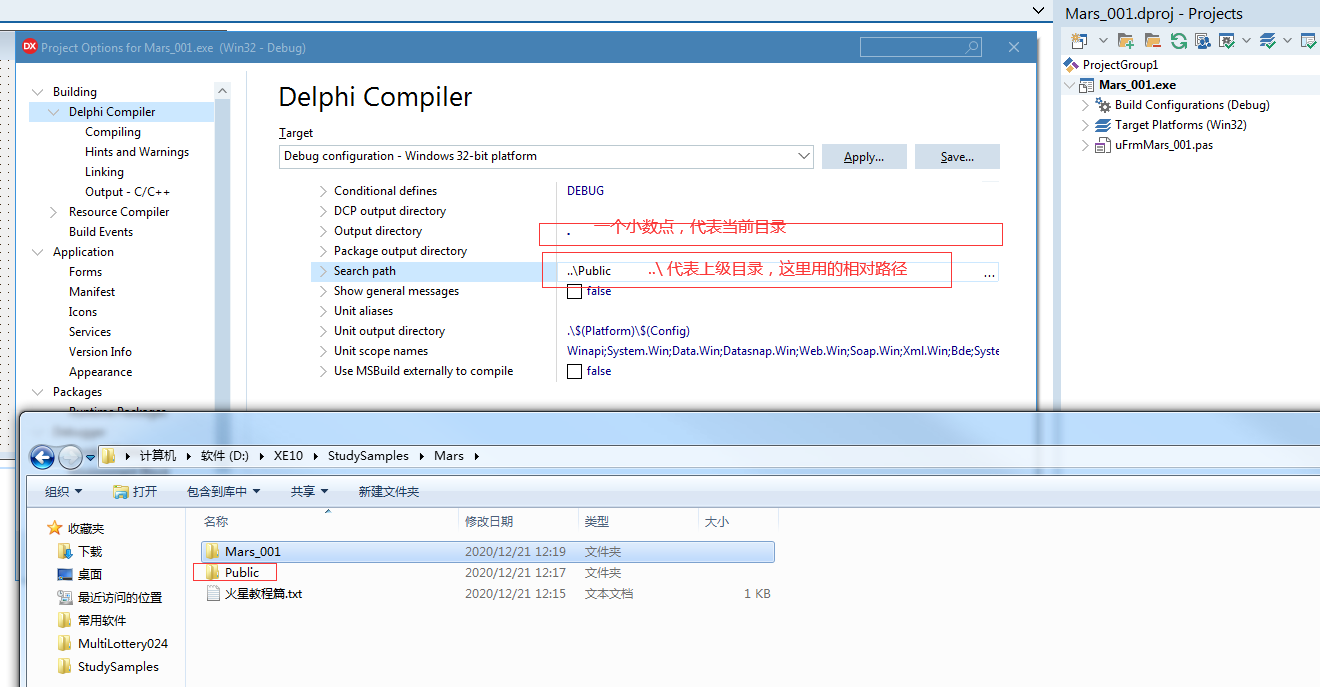Screen dimensions: 1320x687
Task: Collapse the Building tree node
Action: tap(38, 92)
